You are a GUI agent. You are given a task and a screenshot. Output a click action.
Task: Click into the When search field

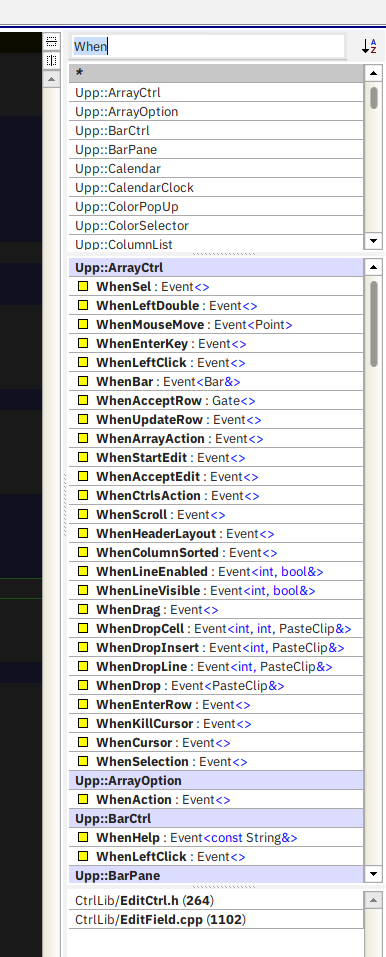pos(208,46)
